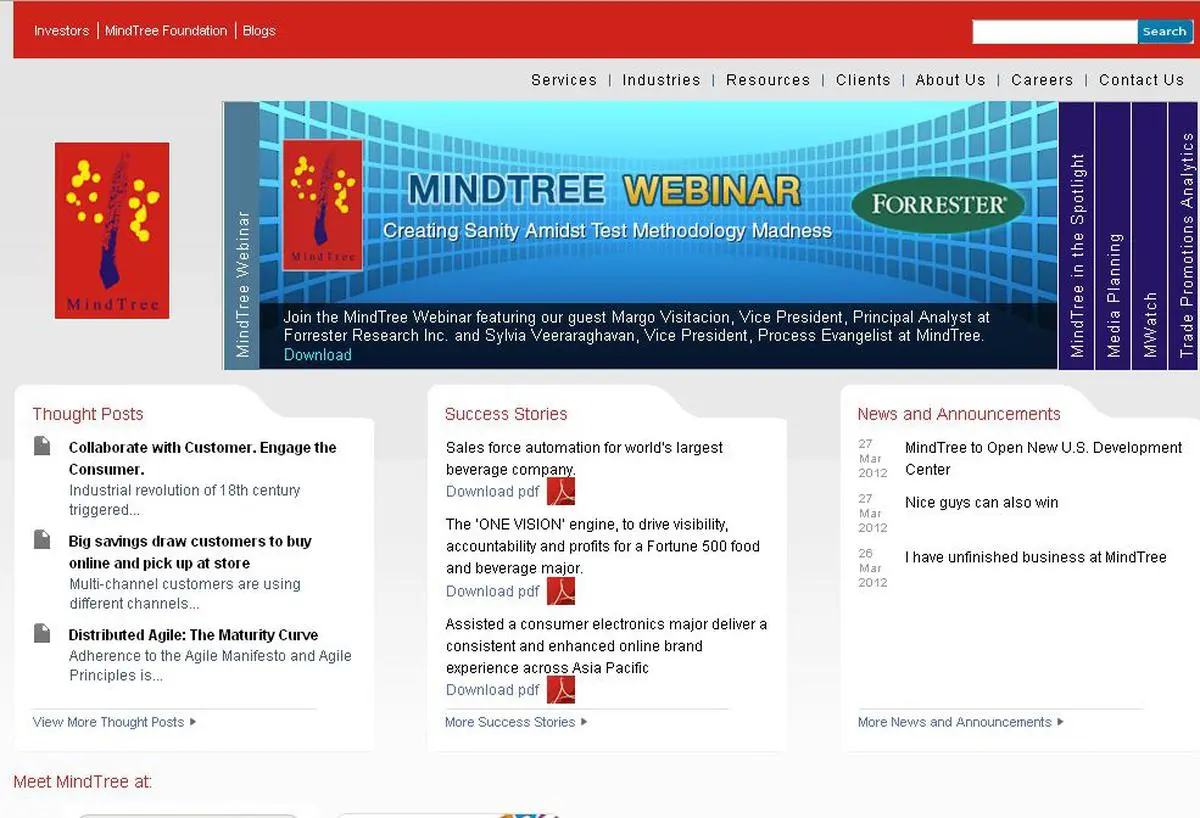Click Download pdf for 'ONE VISION' engine

[x=493, y=591]
